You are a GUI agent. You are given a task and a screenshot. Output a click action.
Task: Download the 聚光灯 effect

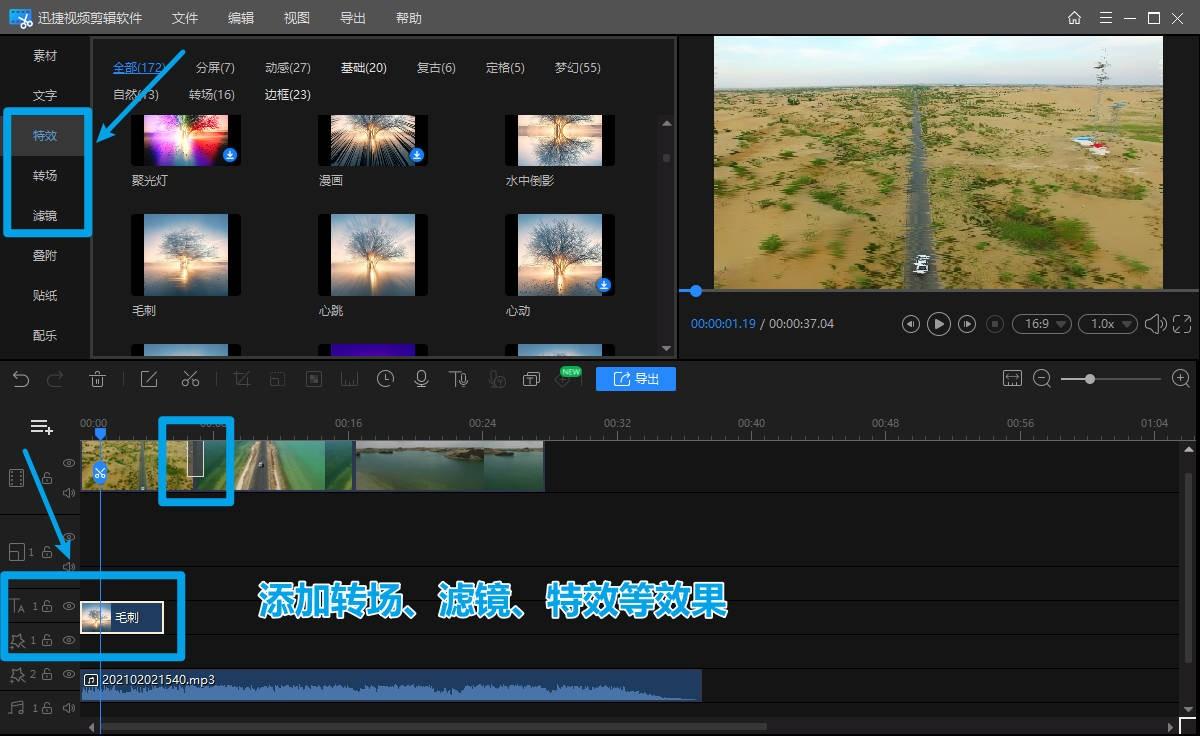click(x=230, y=155)
